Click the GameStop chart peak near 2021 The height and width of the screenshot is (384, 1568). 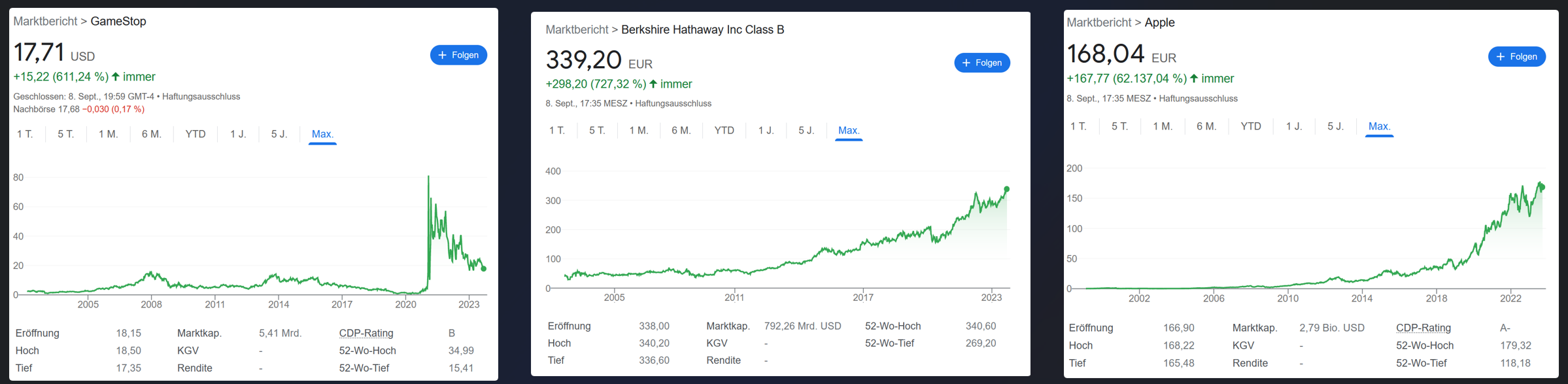(x=428, y=177)
